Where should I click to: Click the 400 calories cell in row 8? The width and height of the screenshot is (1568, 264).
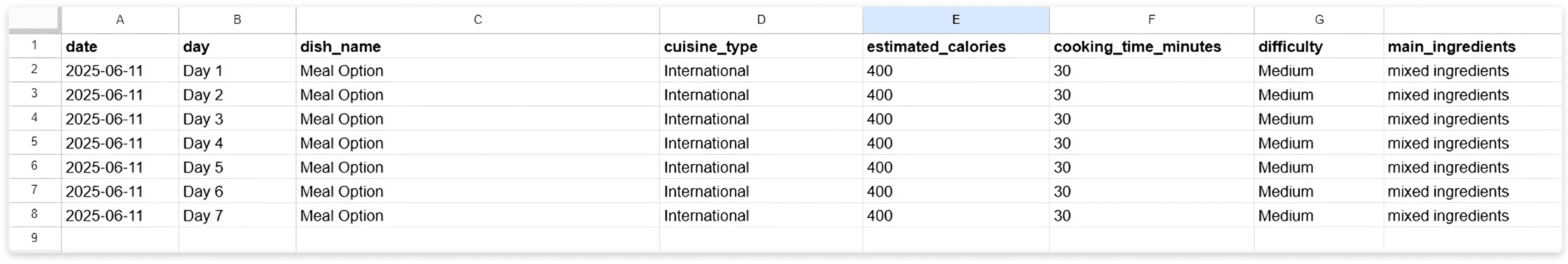[956, 215]
